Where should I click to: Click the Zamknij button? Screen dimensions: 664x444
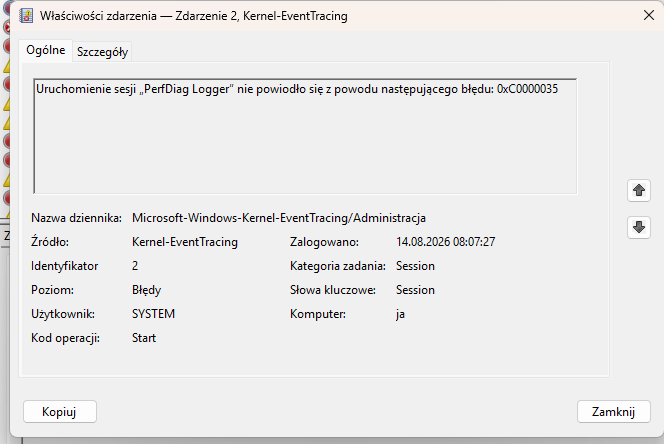pyautogui.click(x=613, y=411)
